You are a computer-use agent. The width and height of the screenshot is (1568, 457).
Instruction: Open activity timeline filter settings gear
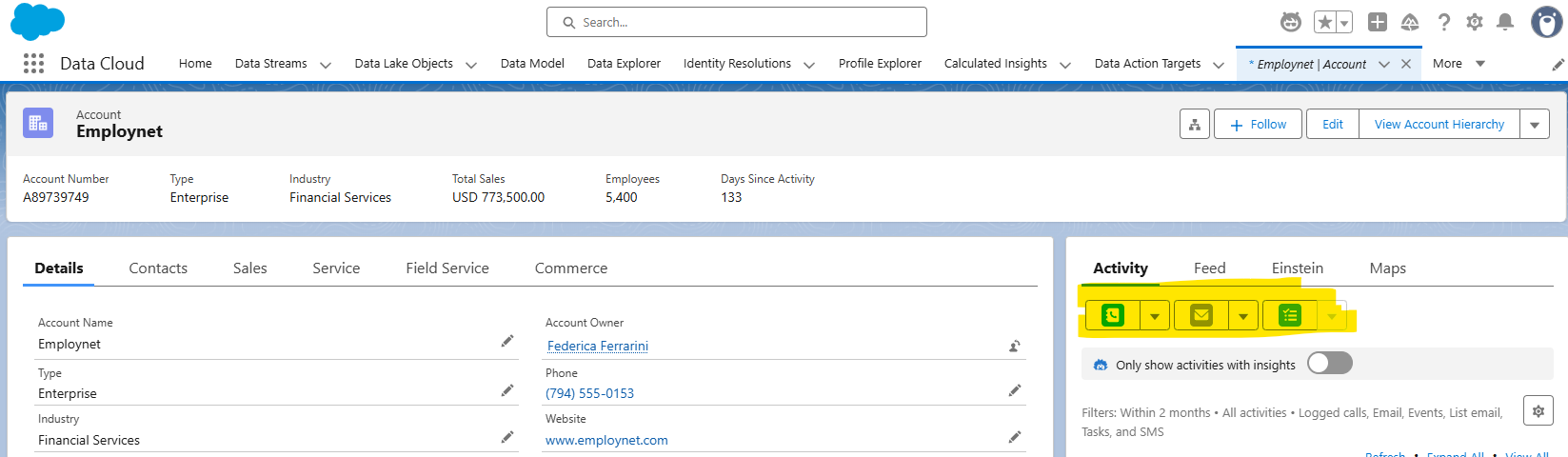[x=1538, y=411]
